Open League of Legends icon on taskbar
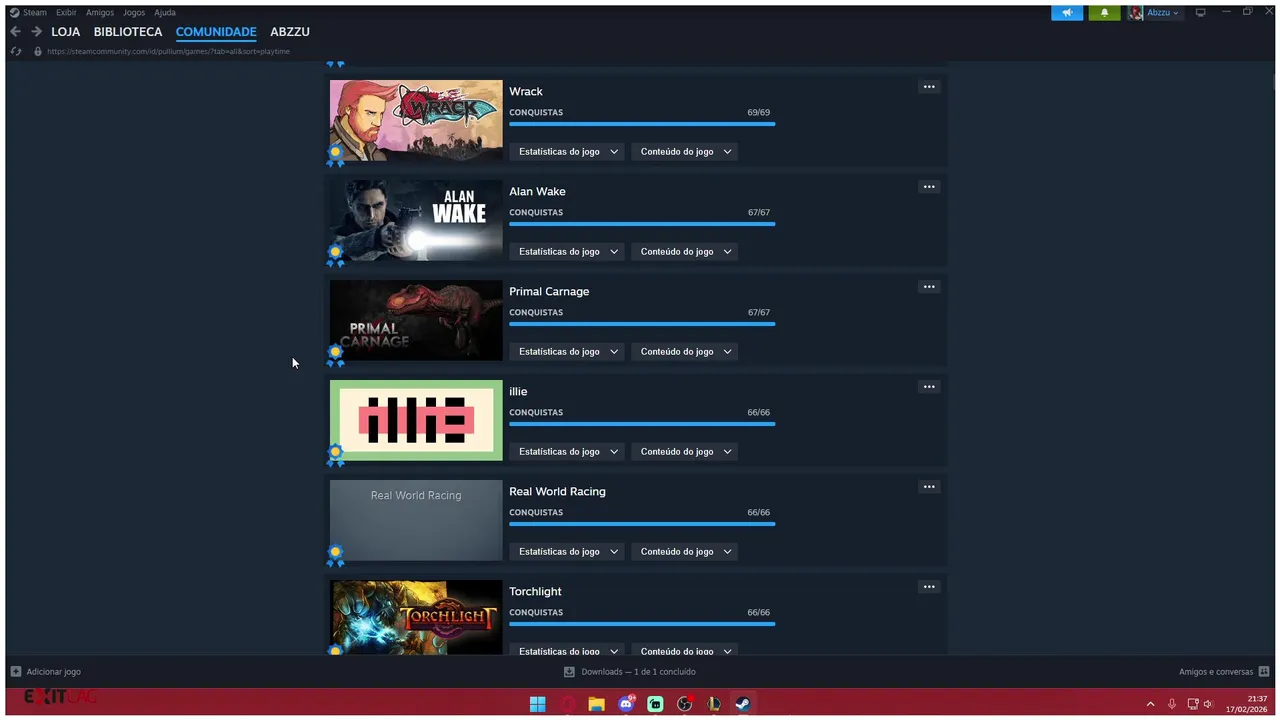 pyautogui.click(x=714, y=704)
